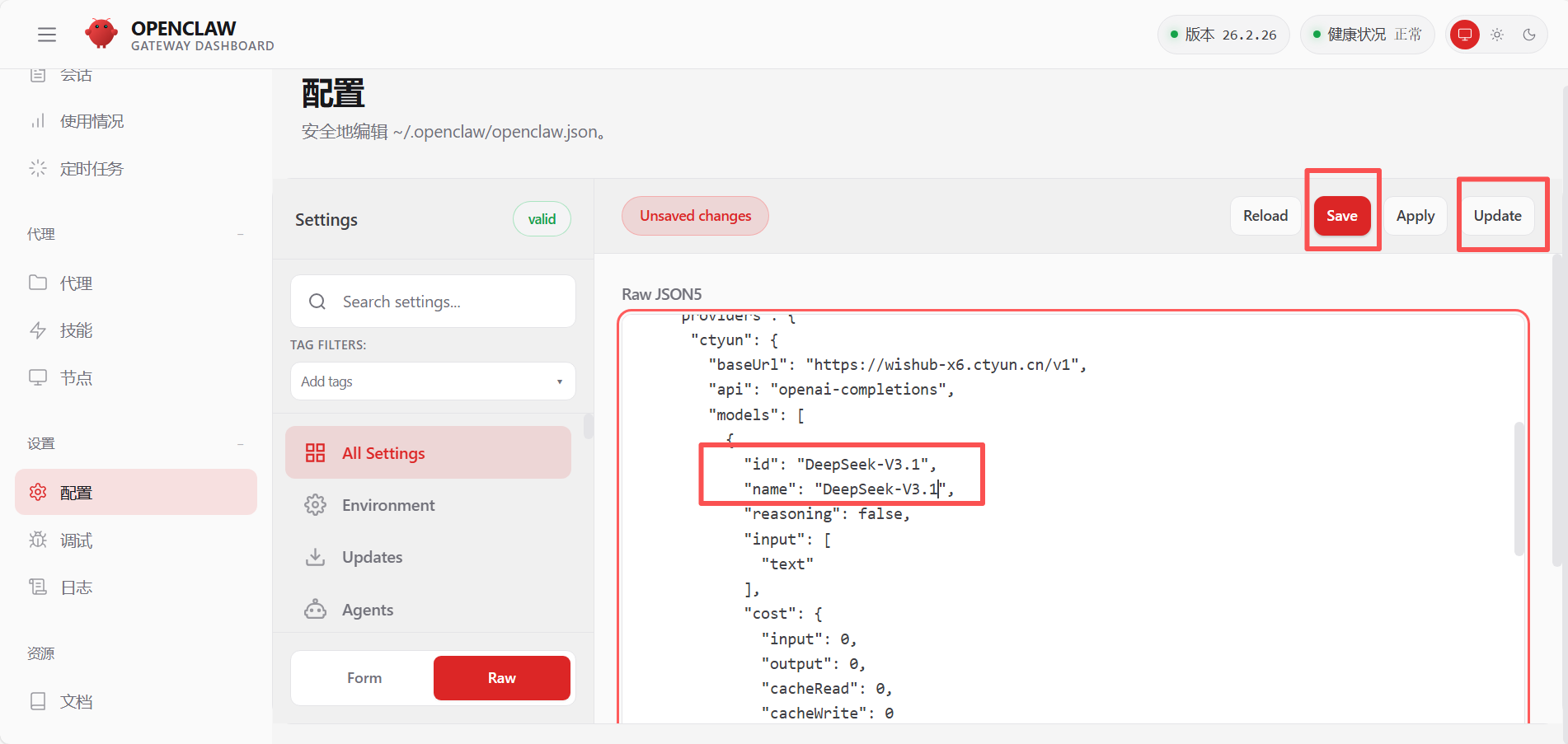Expand the Add tags dropdown

coord(432,381)
